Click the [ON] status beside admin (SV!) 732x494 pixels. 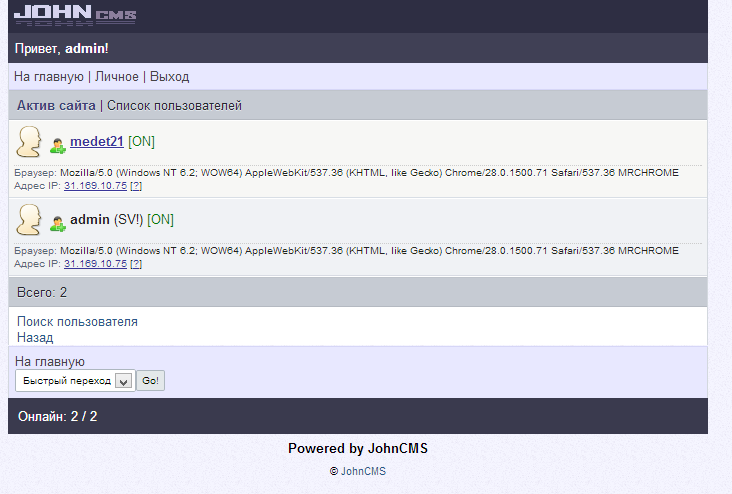pyautogui.click(x=160, y=219)
